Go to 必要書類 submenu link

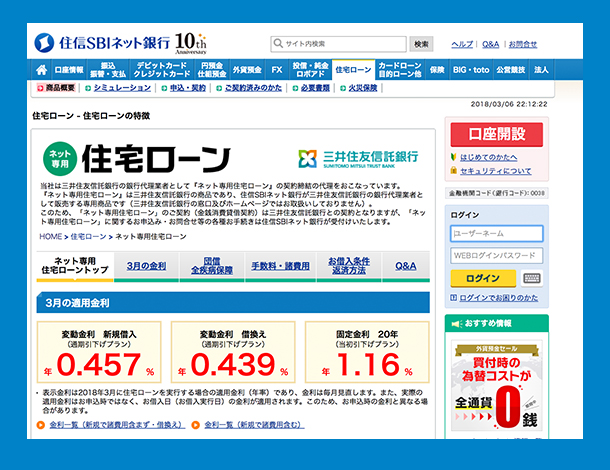click(315, 88)
